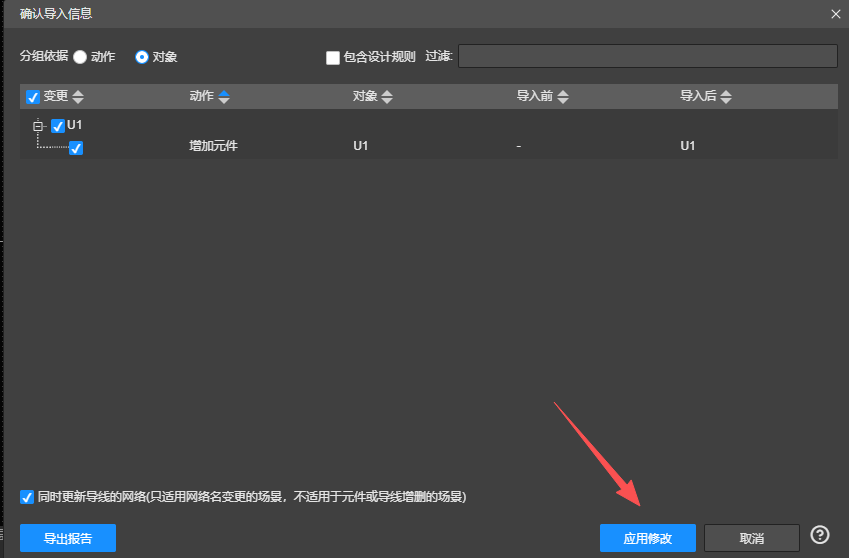Select the U1 tree group label
849x558 pixels.
coord(75,125)
